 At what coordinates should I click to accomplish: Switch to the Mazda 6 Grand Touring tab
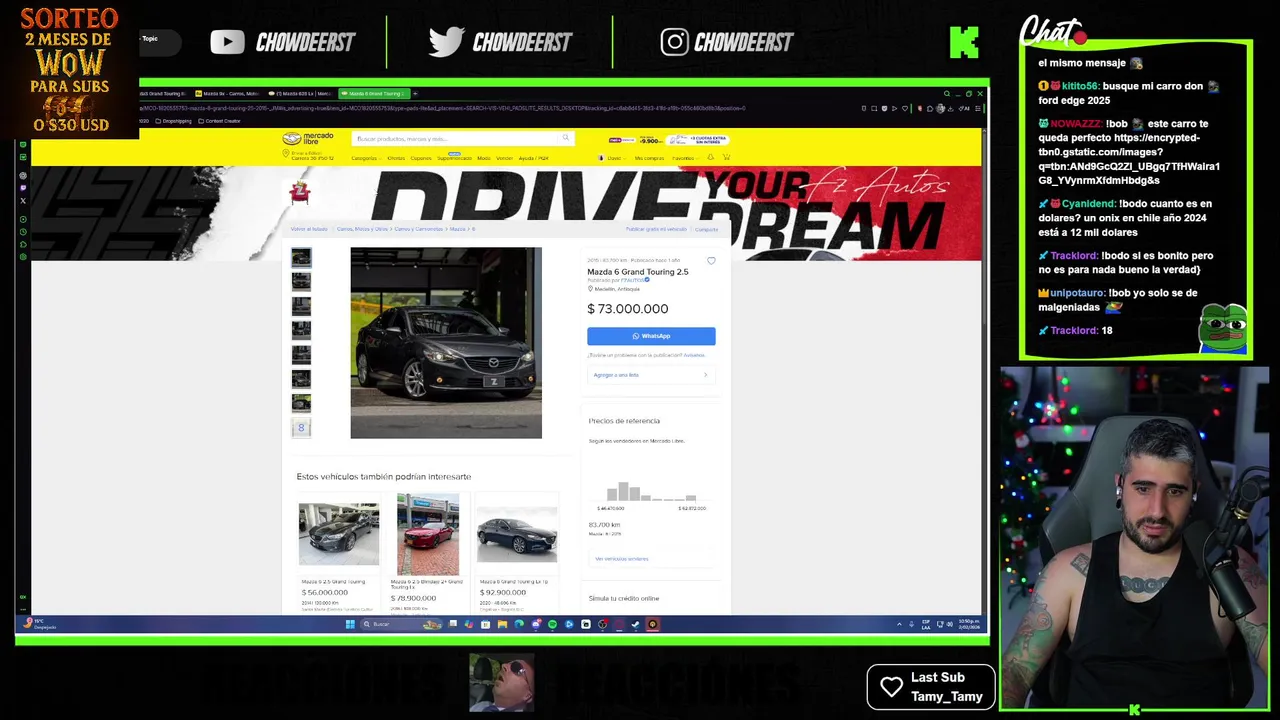point(375,93)
